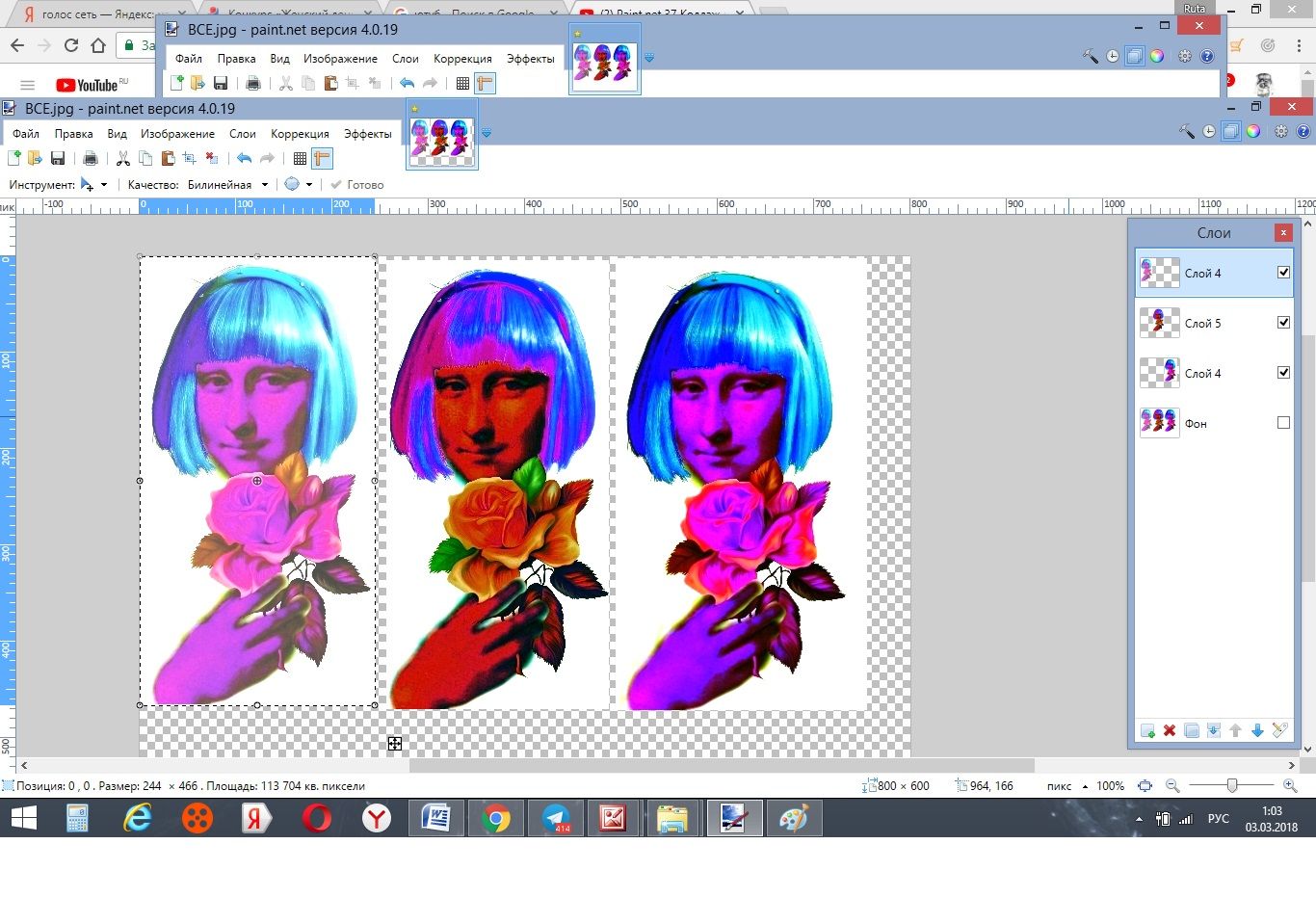Click the Move Layer Up arrow in Слои panel
This screenshot has height=923, width=1316.
coord(1236,731)
